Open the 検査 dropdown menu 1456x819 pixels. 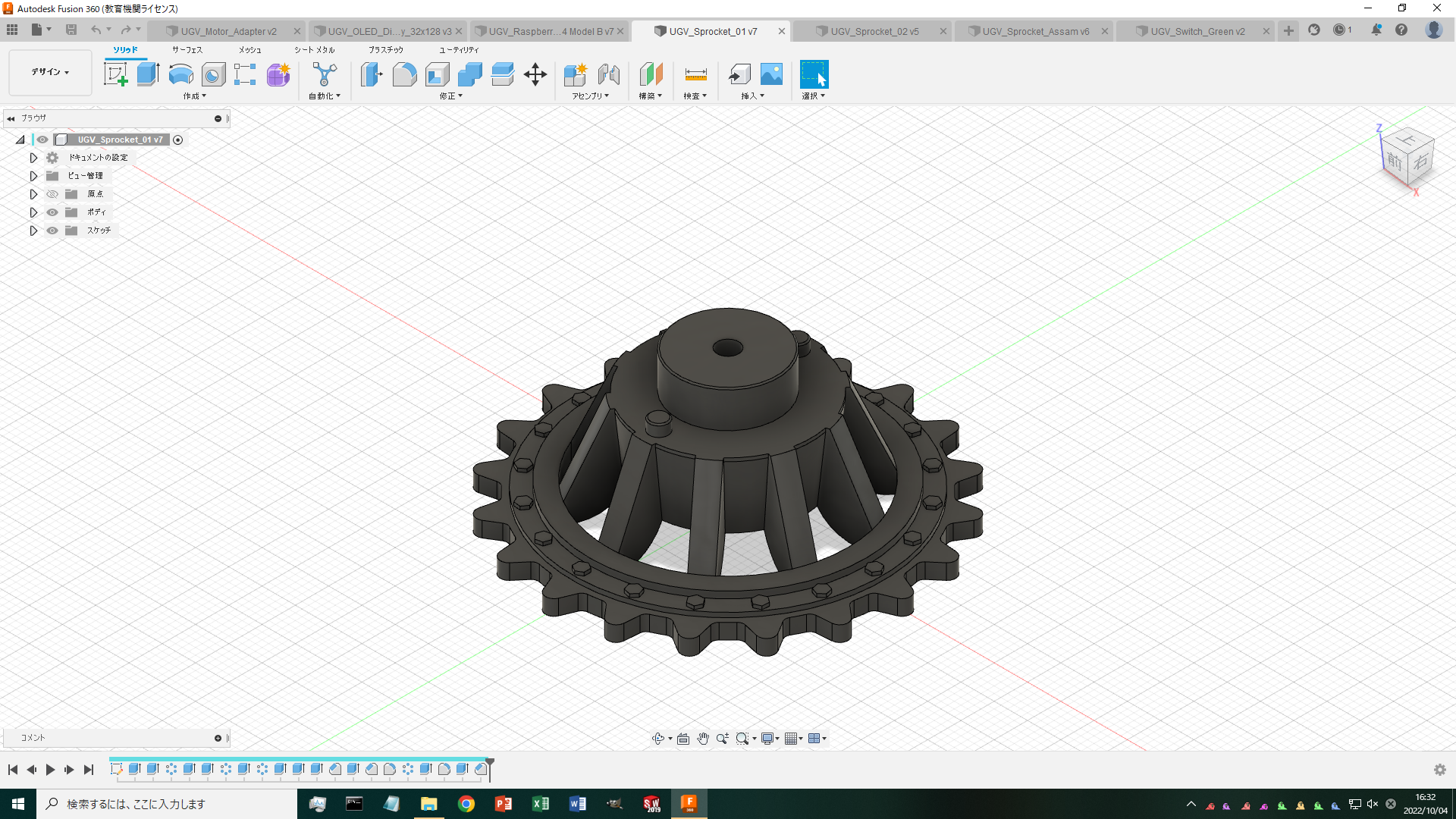click(x=695, y=96)
